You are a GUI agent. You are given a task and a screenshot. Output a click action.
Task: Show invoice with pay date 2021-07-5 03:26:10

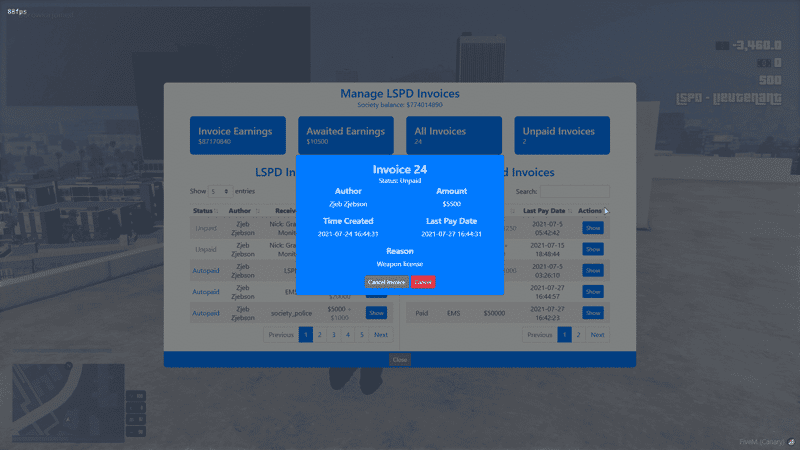[593, 270]
